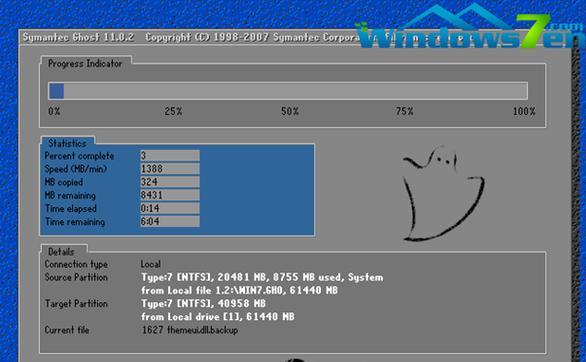Click the progress bar at 50% mark

tap(288, 91)
